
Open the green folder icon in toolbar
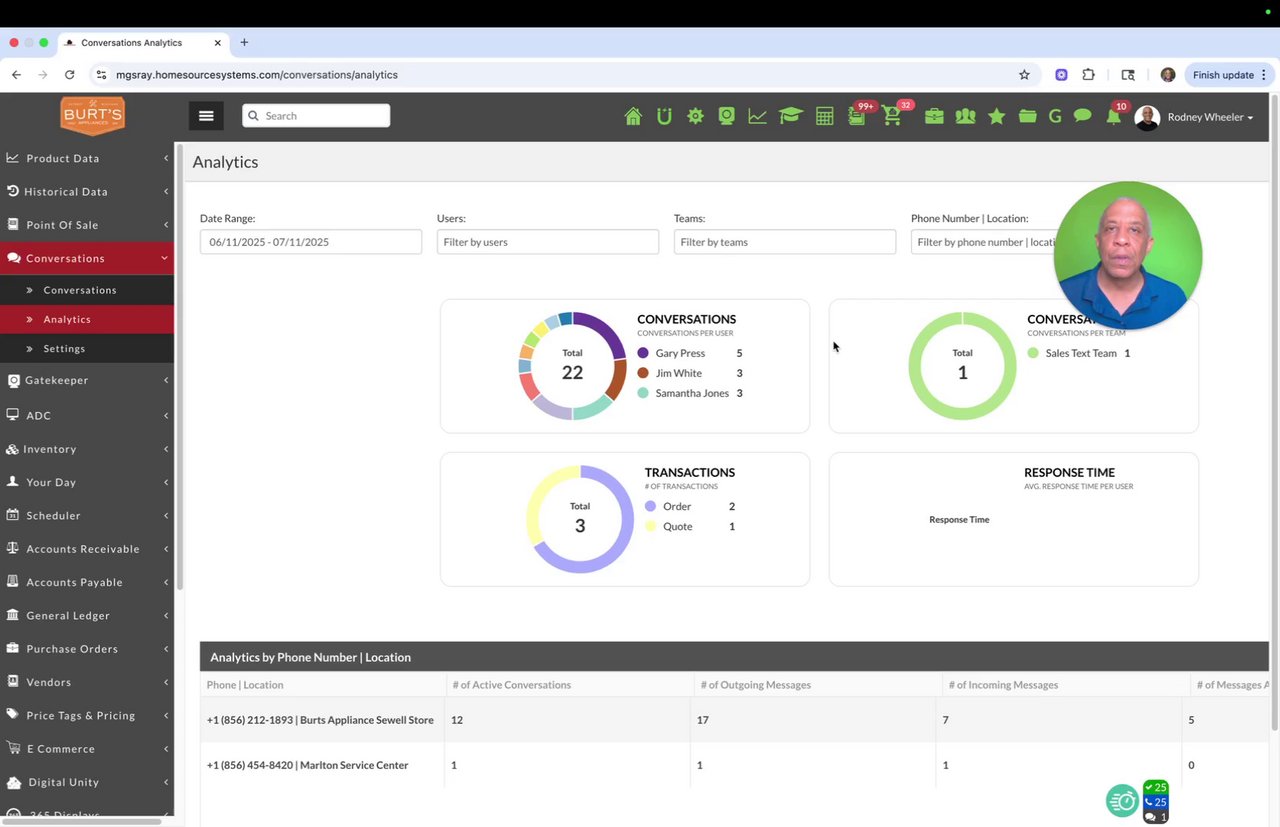pos(1027,116)
